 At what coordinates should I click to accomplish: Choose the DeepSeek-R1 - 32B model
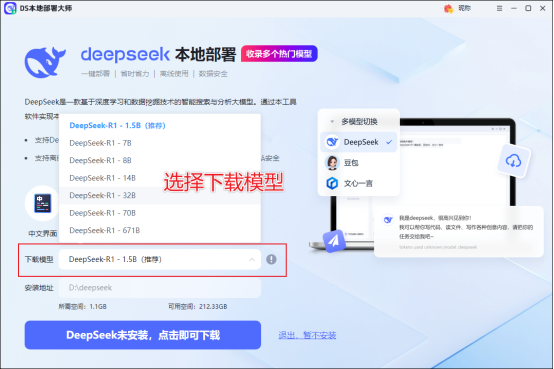160,195
